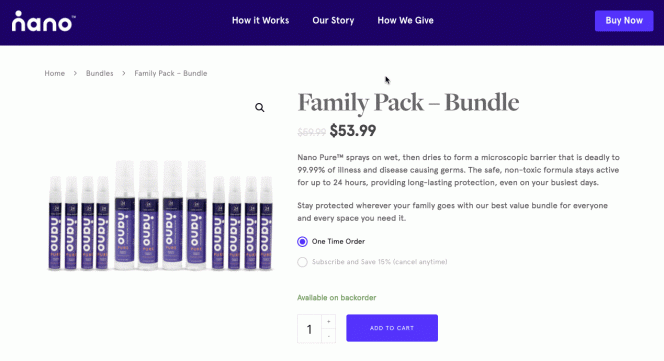Click the Buy Now button
Viewport: 664px width, 361px height.
(x=624, y=21)
